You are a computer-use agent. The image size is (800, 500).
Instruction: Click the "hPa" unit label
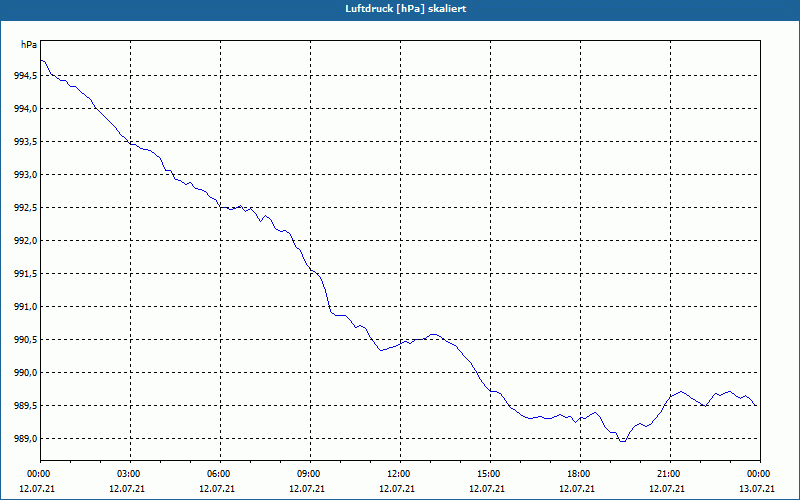[x=29, y=45]
